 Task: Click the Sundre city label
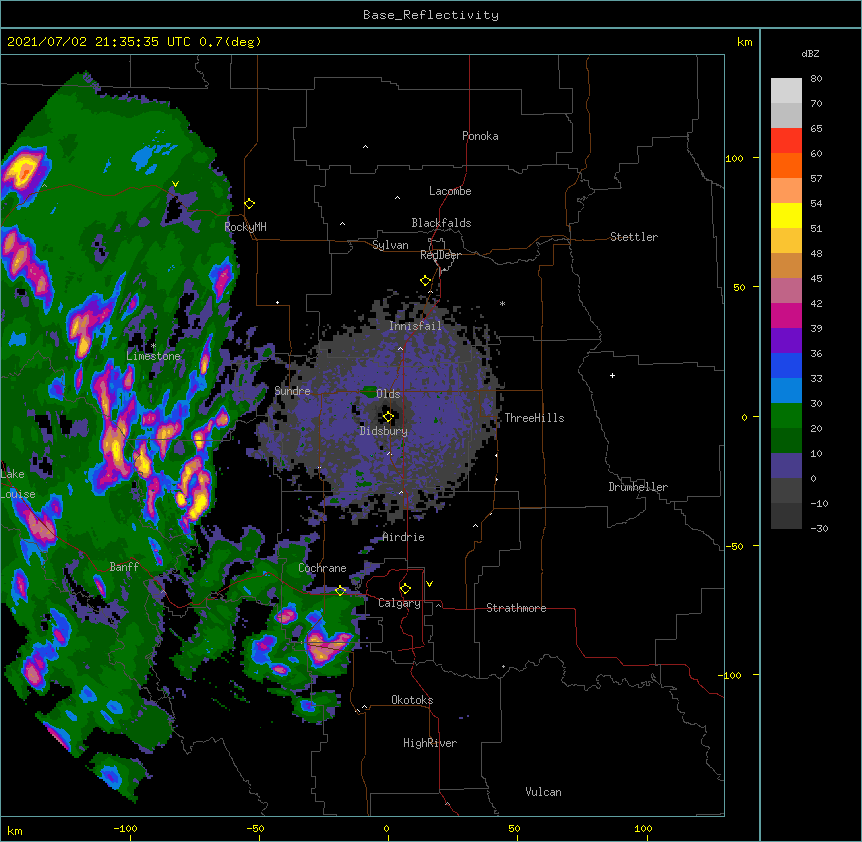click(292, 391)
